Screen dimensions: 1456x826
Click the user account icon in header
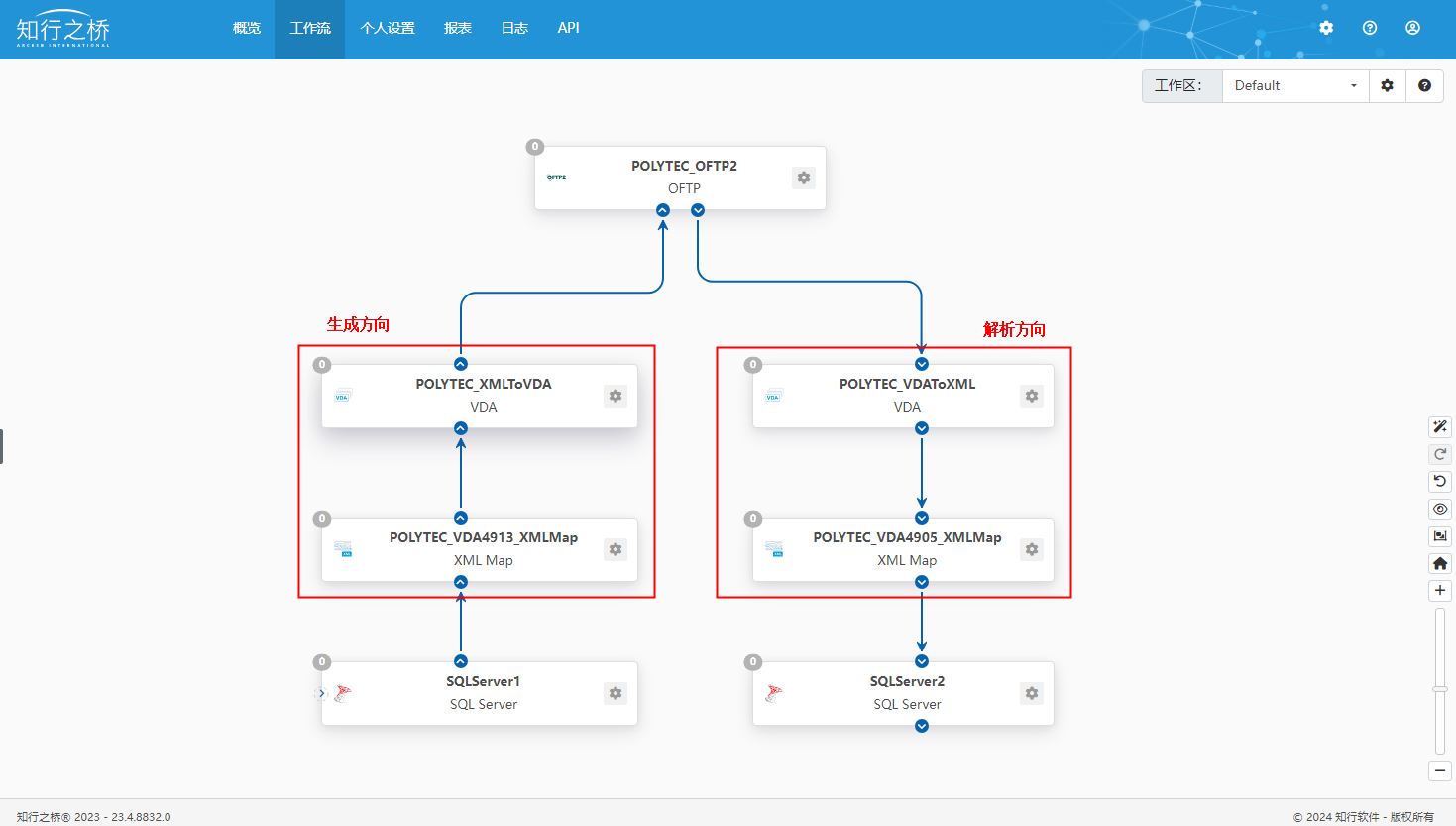coord(1412,28)
